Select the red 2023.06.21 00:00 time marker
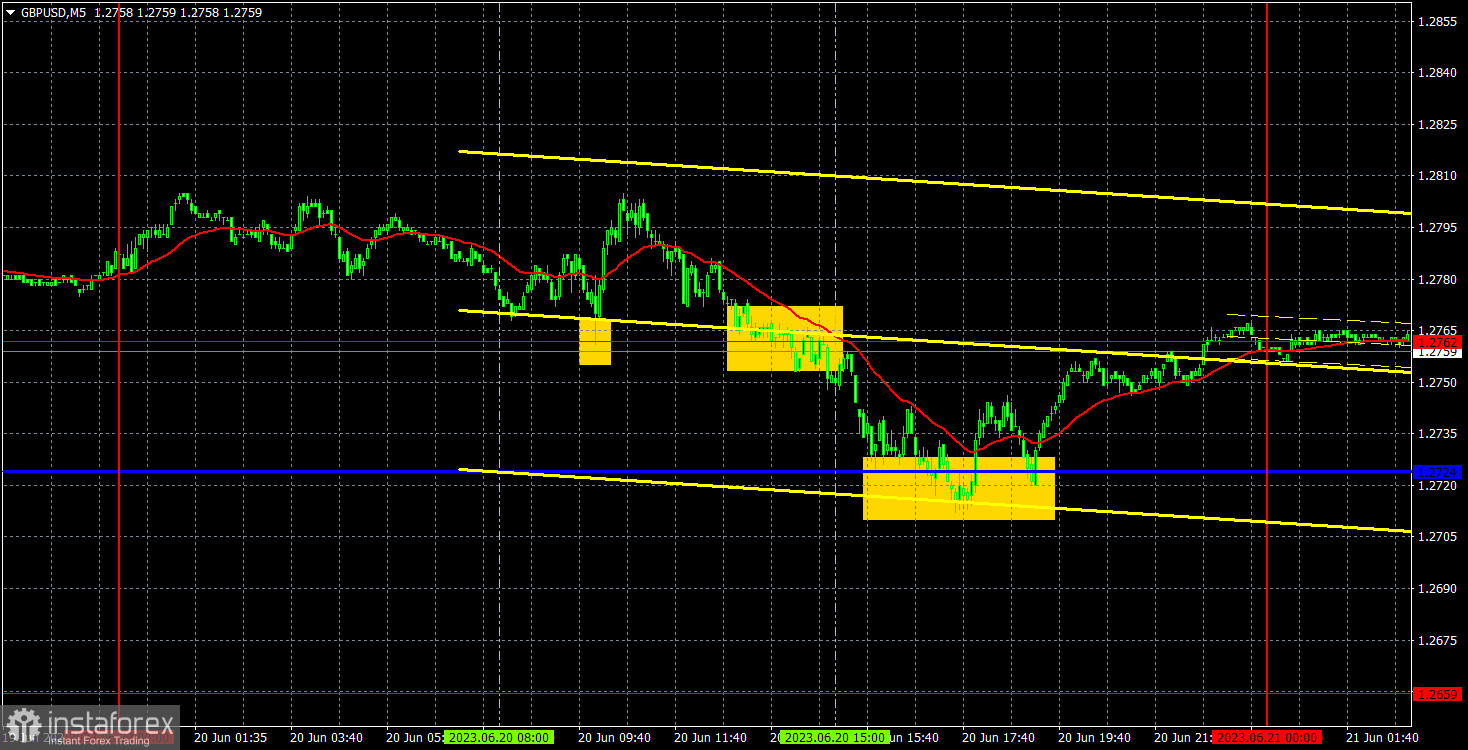The width and height of the screenshot is (1468, 750). click(x=1267, y=737)
